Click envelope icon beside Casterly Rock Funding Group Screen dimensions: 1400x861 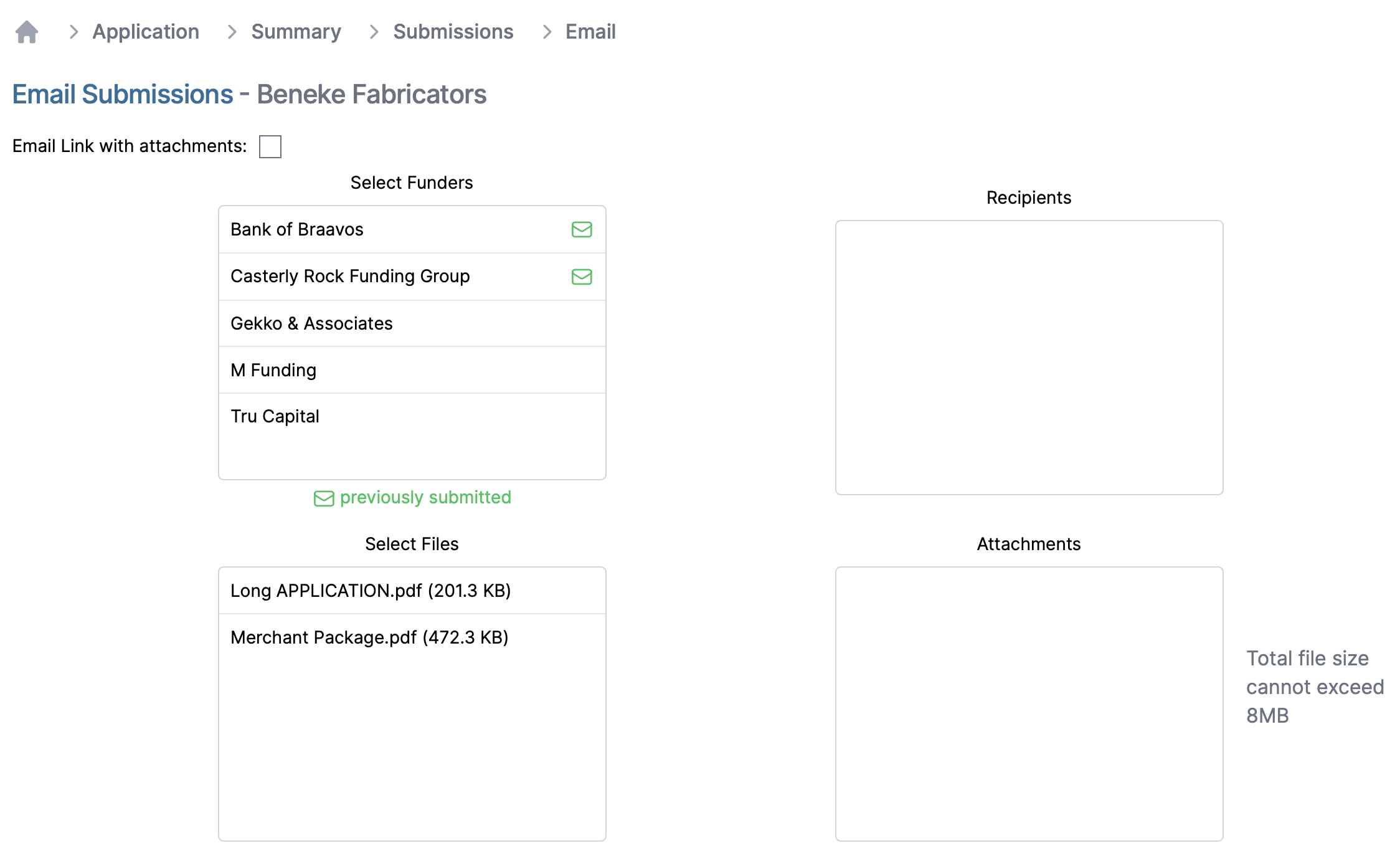[x=581, y=276]
